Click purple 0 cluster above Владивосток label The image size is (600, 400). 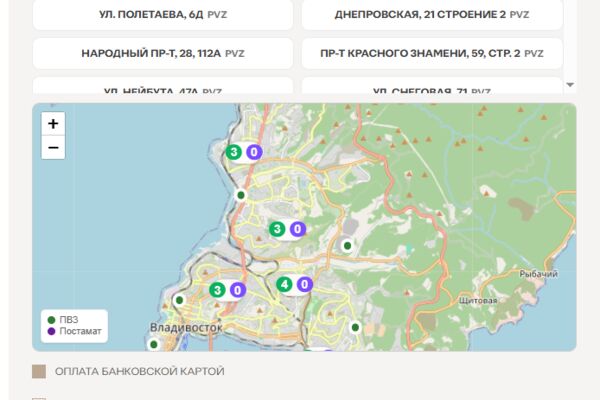[x=238, y=290]
